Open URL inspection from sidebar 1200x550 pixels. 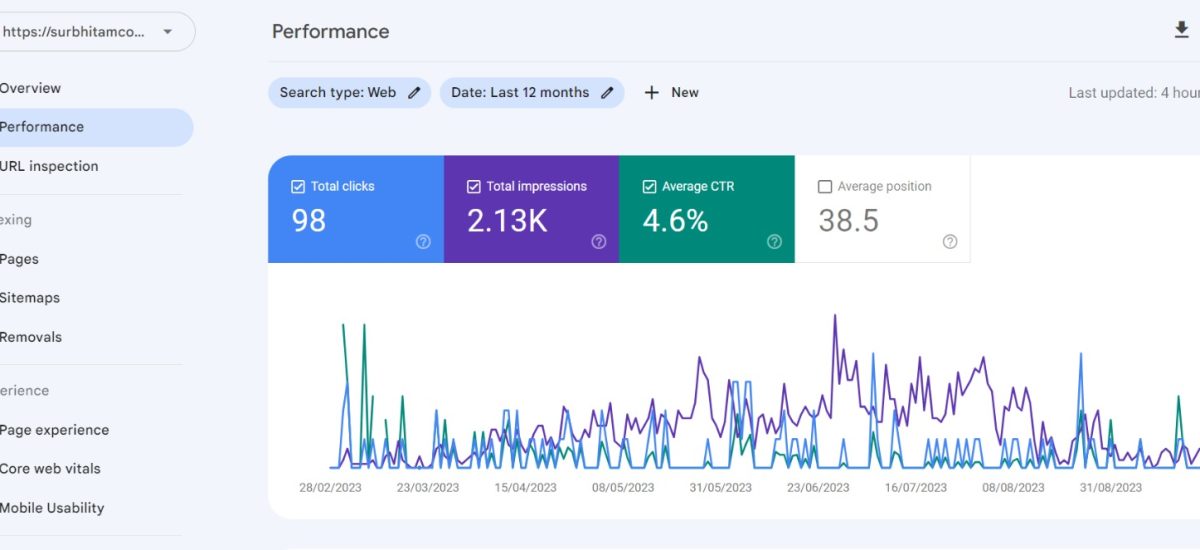[49, 166]
